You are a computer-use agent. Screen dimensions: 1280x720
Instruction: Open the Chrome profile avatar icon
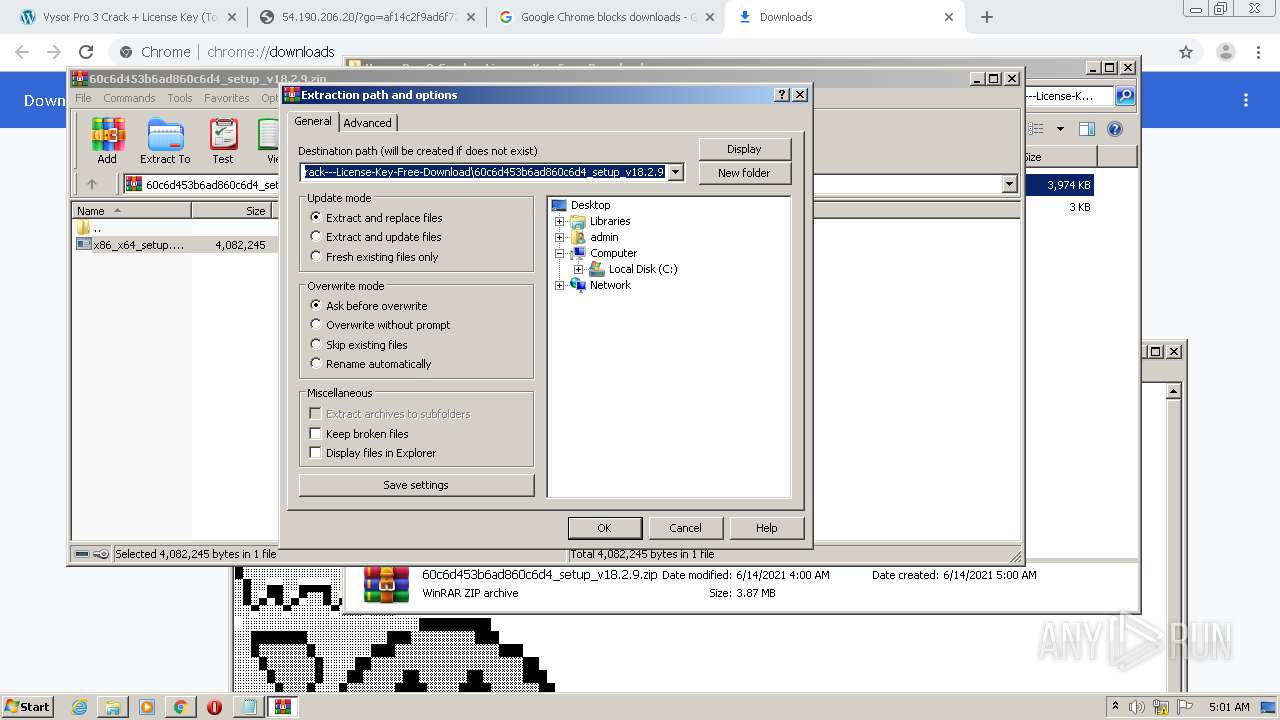click(x=1225, y=52)
